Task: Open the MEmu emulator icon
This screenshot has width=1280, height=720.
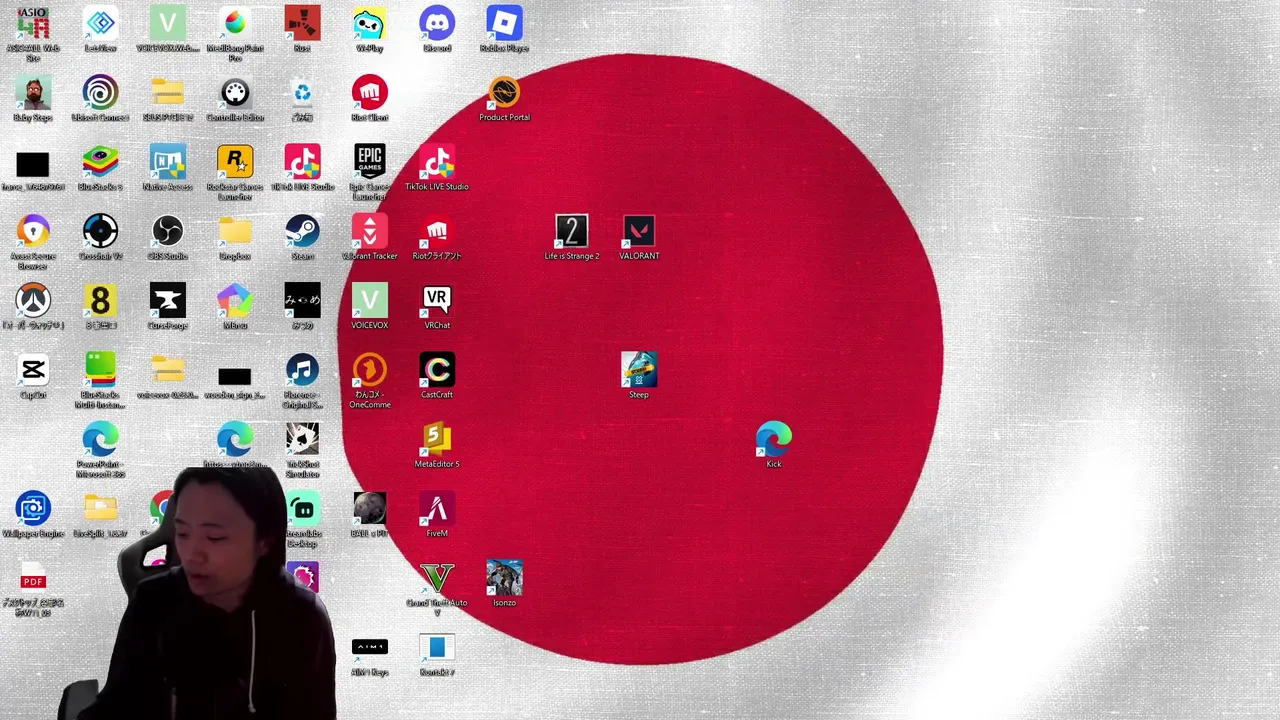Action: [235, 300]
